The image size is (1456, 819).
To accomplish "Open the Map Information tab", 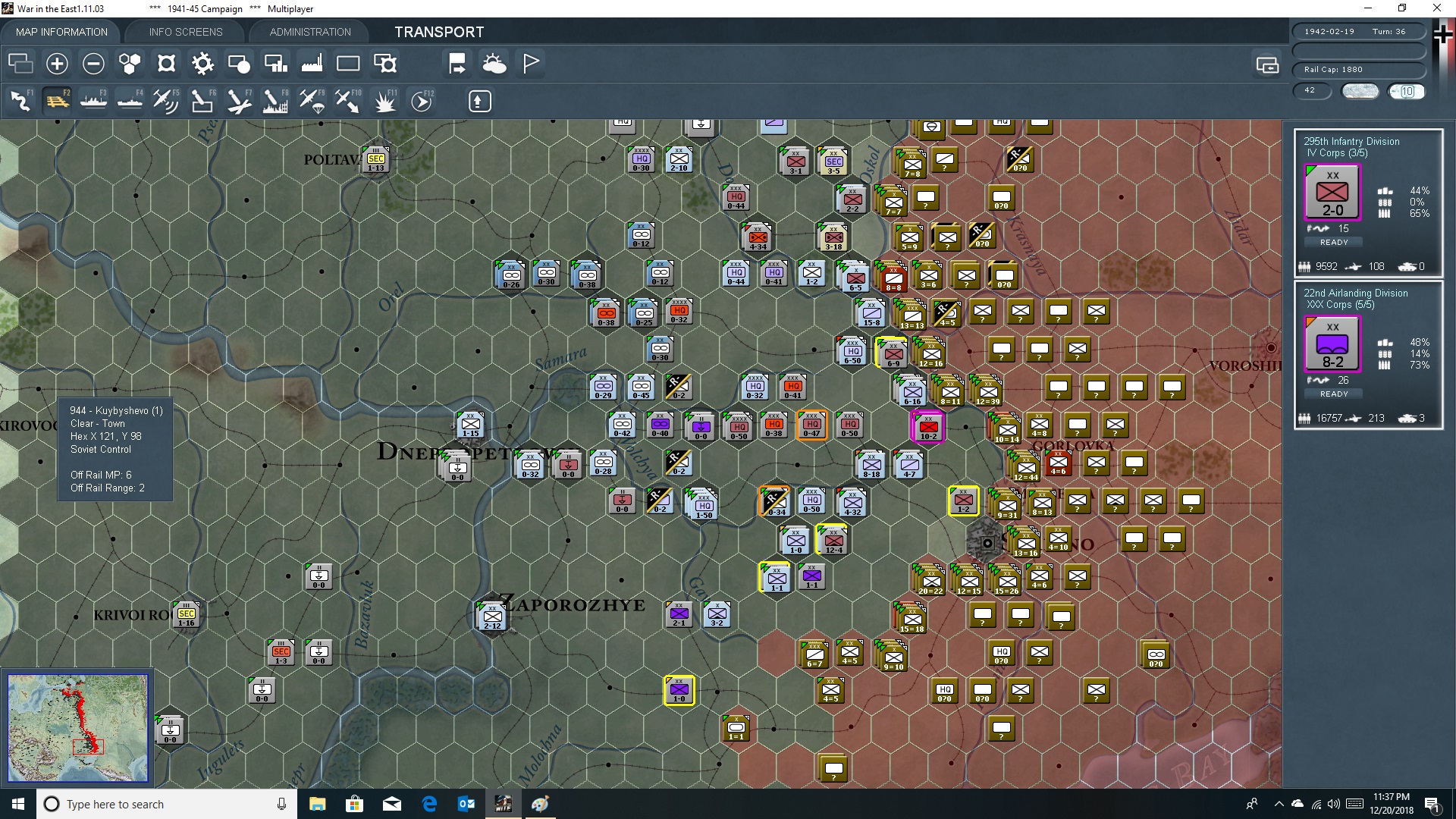I will [61, 32].
